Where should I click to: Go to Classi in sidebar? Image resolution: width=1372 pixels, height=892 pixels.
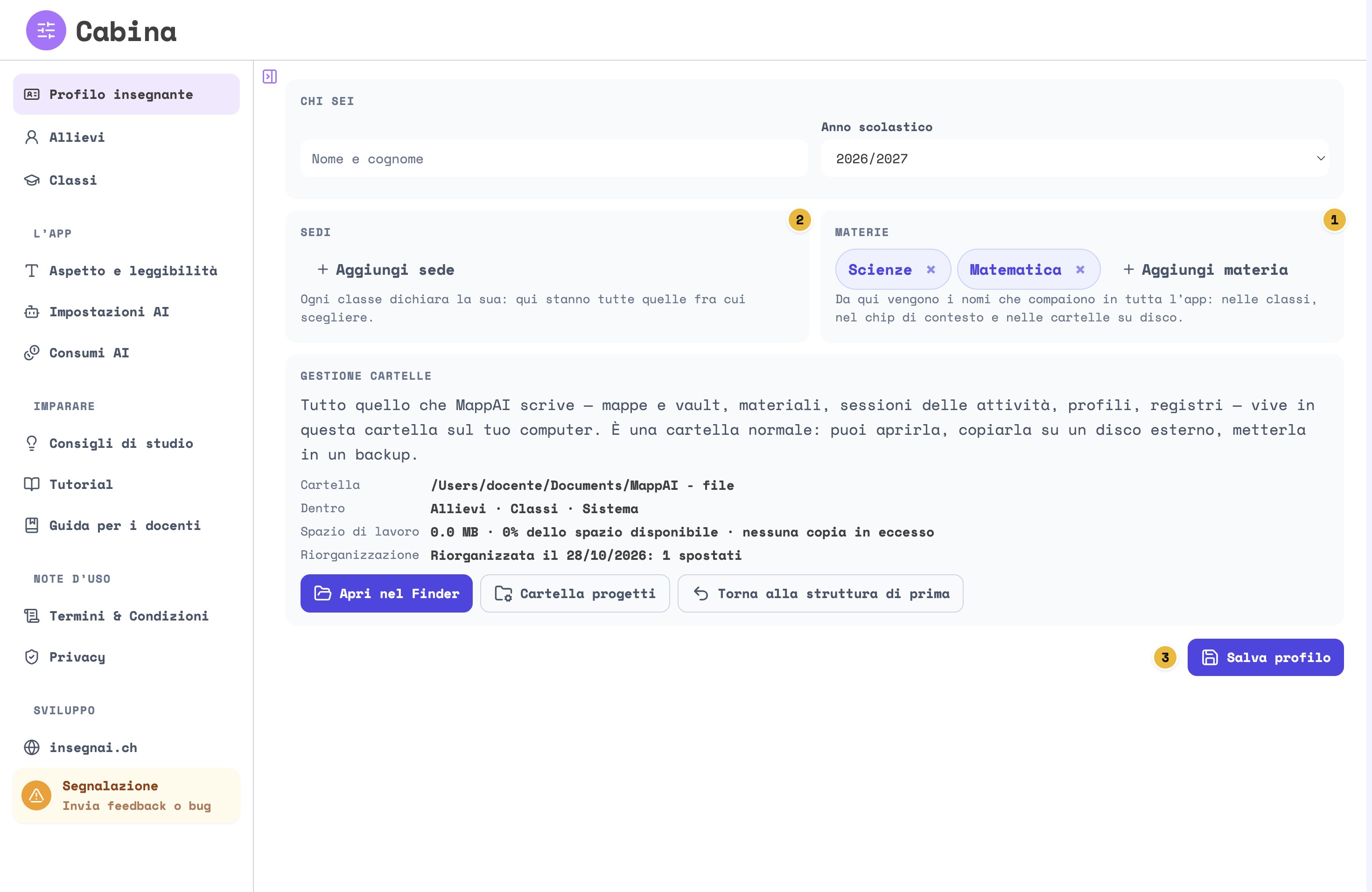point(126,181)
